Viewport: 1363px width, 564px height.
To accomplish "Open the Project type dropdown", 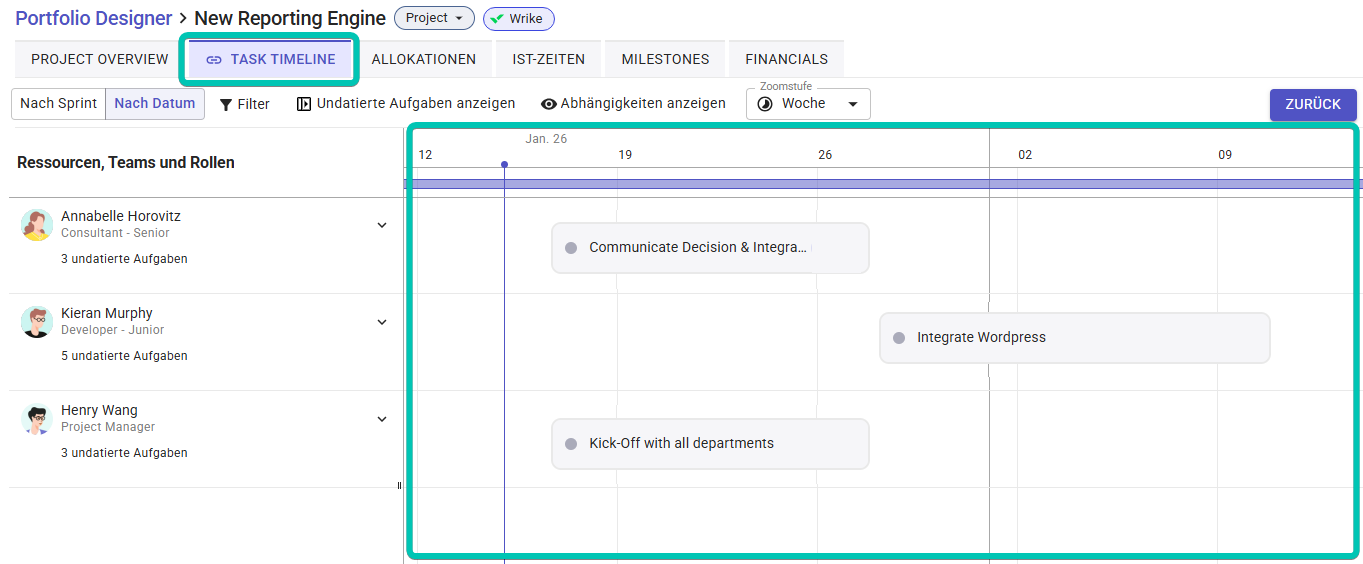I will 434,19.
